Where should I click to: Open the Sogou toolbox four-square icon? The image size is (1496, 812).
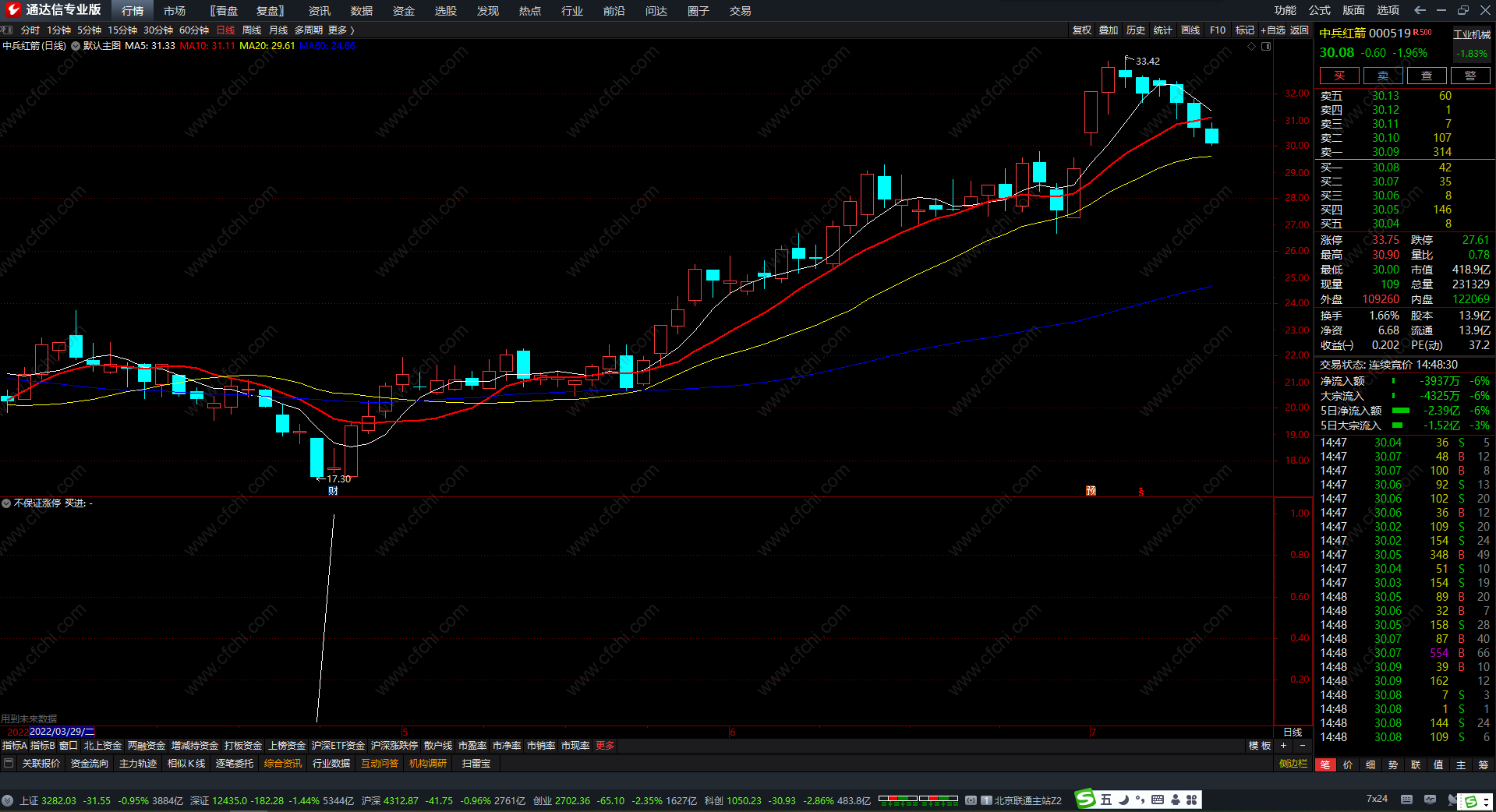pyautogui.click(x=1192, y=800)
